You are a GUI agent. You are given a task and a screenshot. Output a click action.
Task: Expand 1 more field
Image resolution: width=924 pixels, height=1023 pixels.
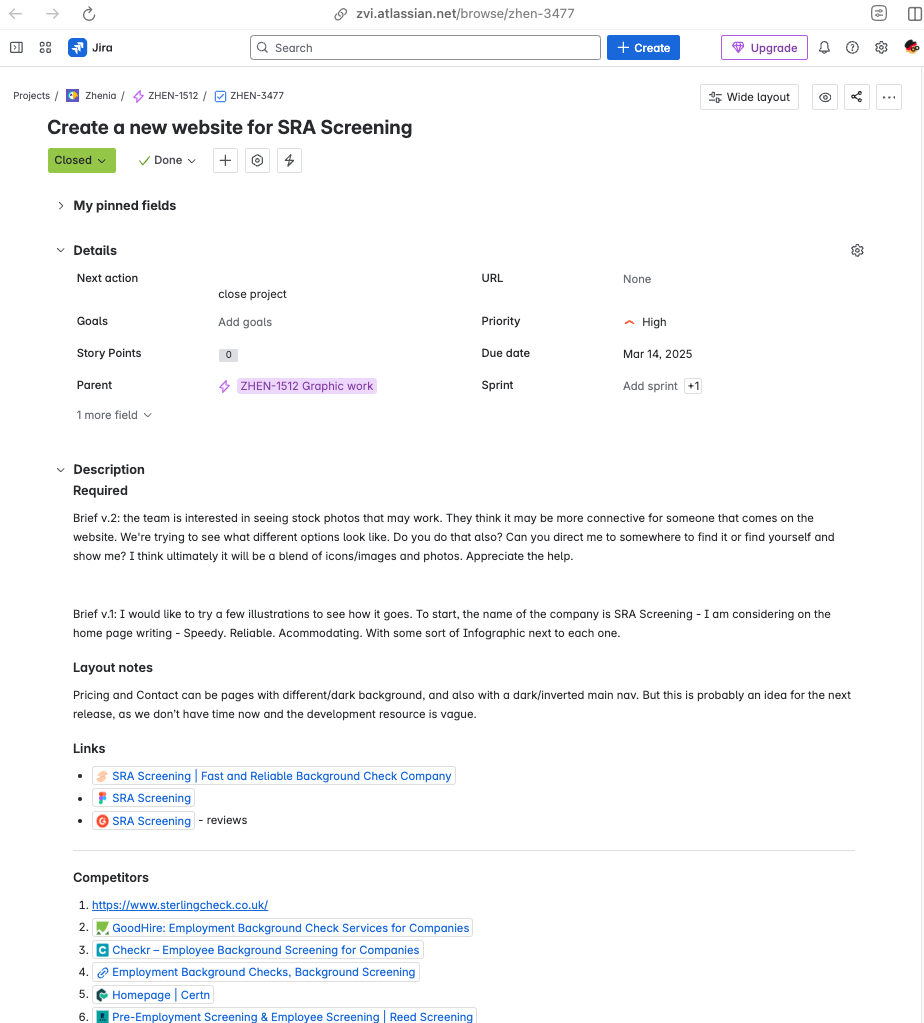114,415
